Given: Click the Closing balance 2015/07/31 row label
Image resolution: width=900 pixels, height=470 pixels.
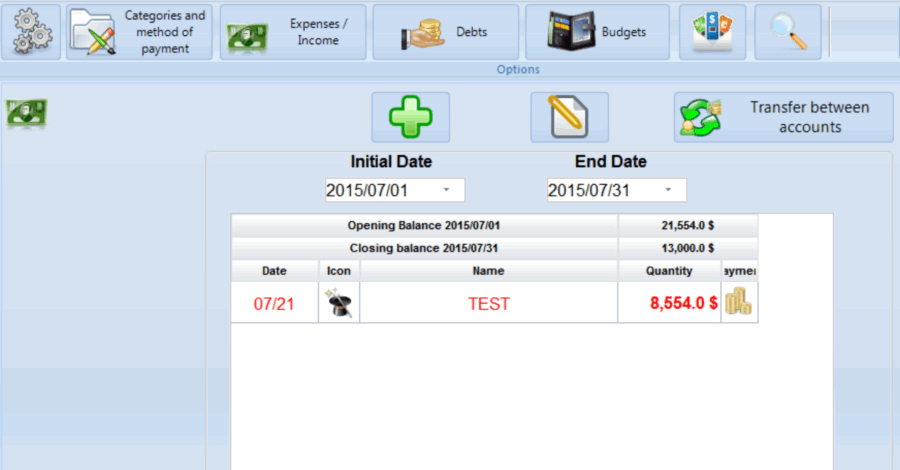Looking at the screenshot, I should (x=424, y=248).
